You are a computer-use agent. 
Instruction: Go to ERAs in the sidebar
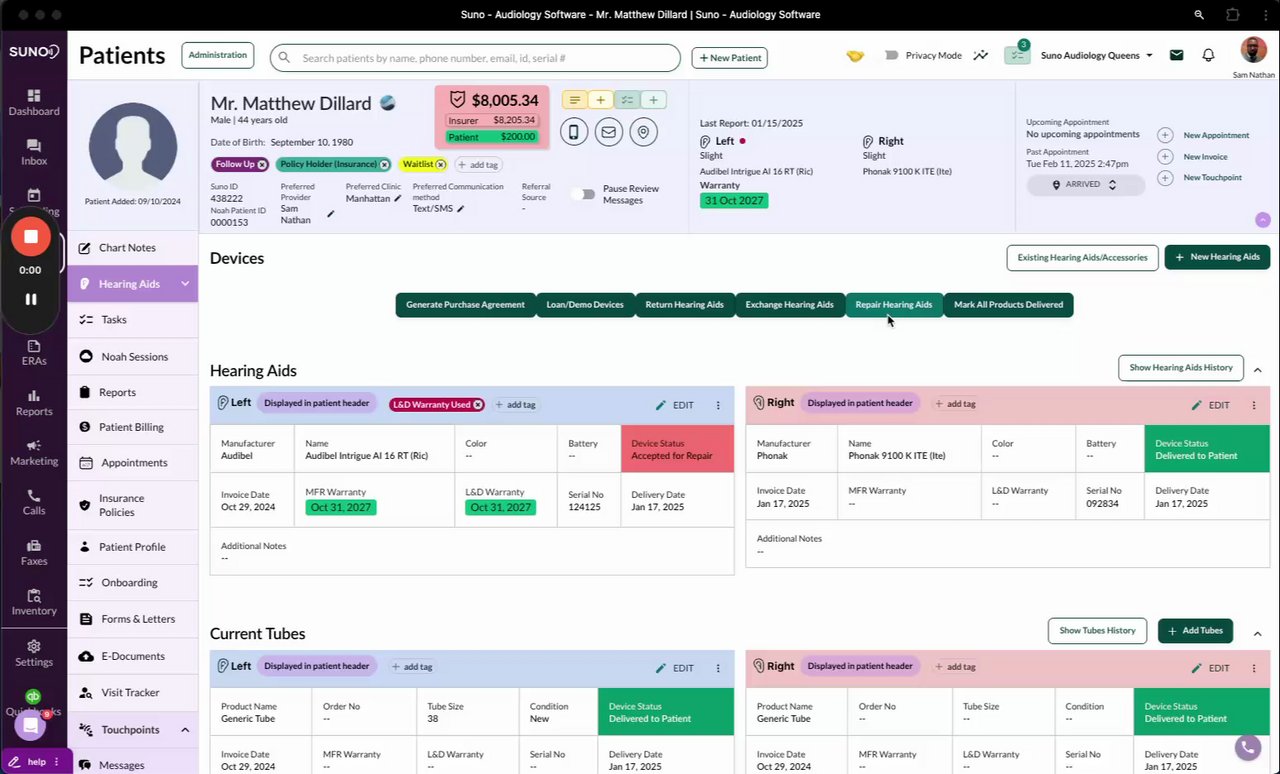point(34,352)
